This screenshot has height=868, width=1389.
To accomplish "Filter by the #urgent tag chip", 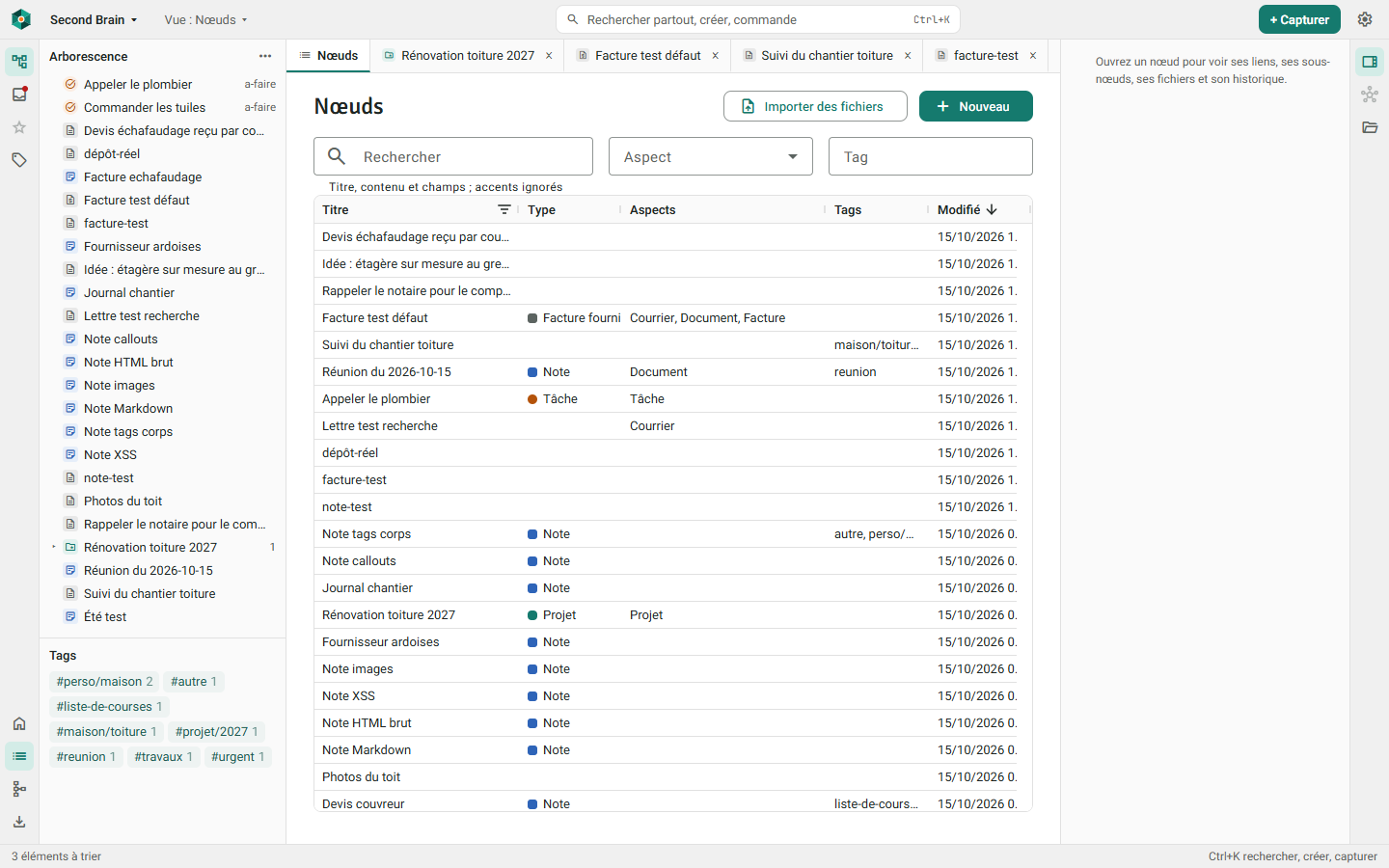I will coord(238,757).
